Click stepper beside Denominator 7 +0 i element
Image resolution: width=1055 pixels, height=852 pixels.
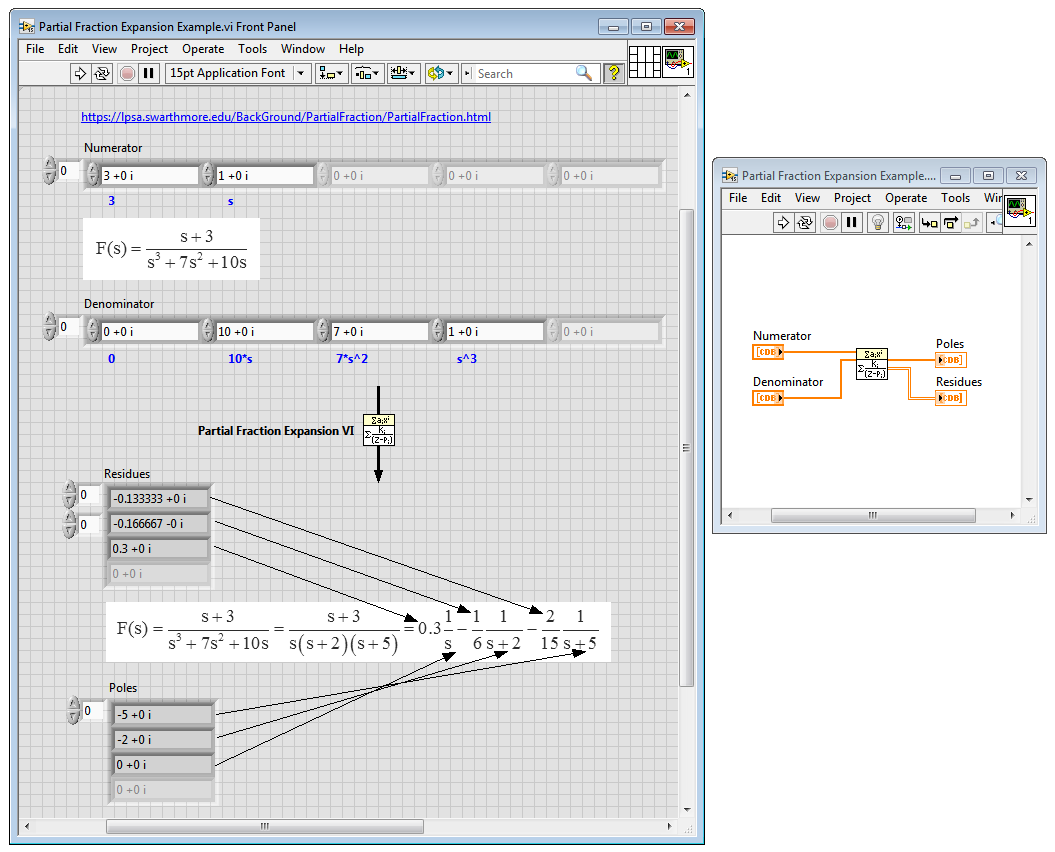(323, 331)
